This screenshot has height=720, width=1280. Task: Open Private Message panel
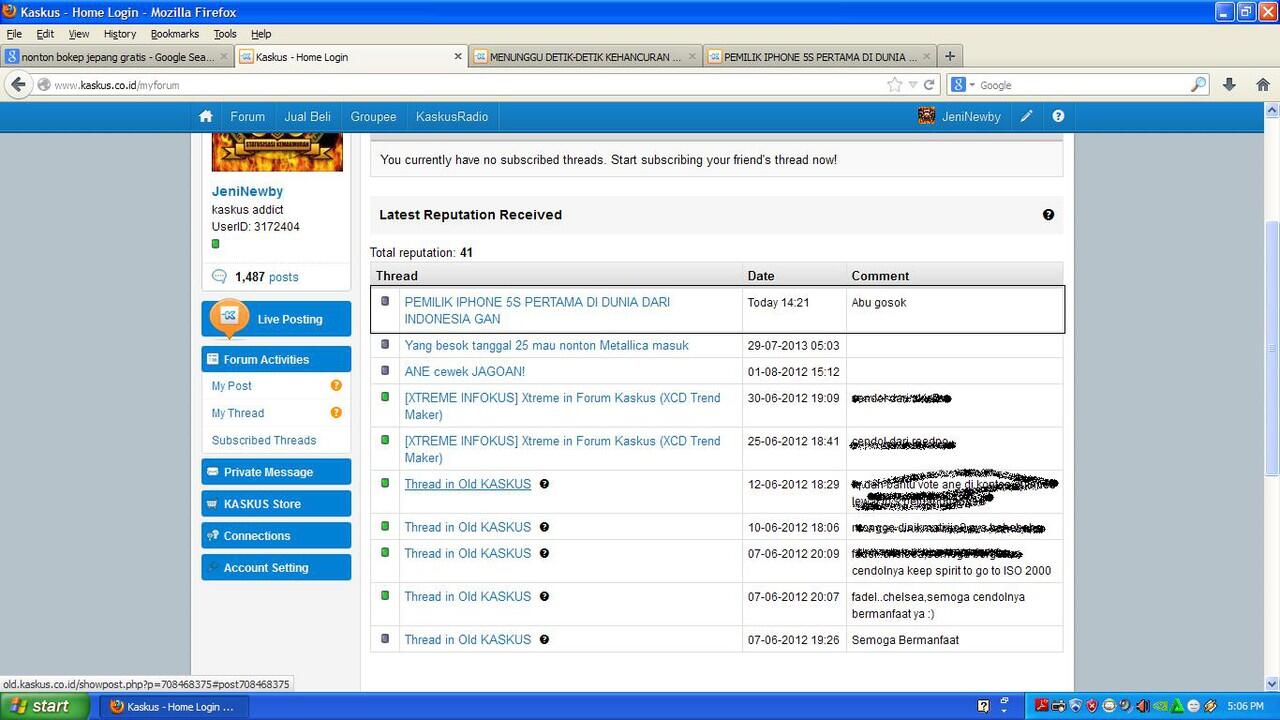tap(276, 472)
